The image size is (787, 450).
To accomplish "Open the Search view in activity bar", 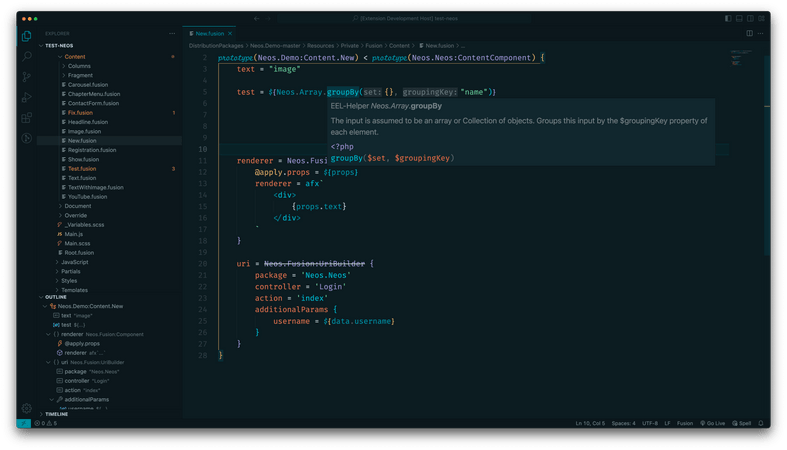I will pos(26,55).
